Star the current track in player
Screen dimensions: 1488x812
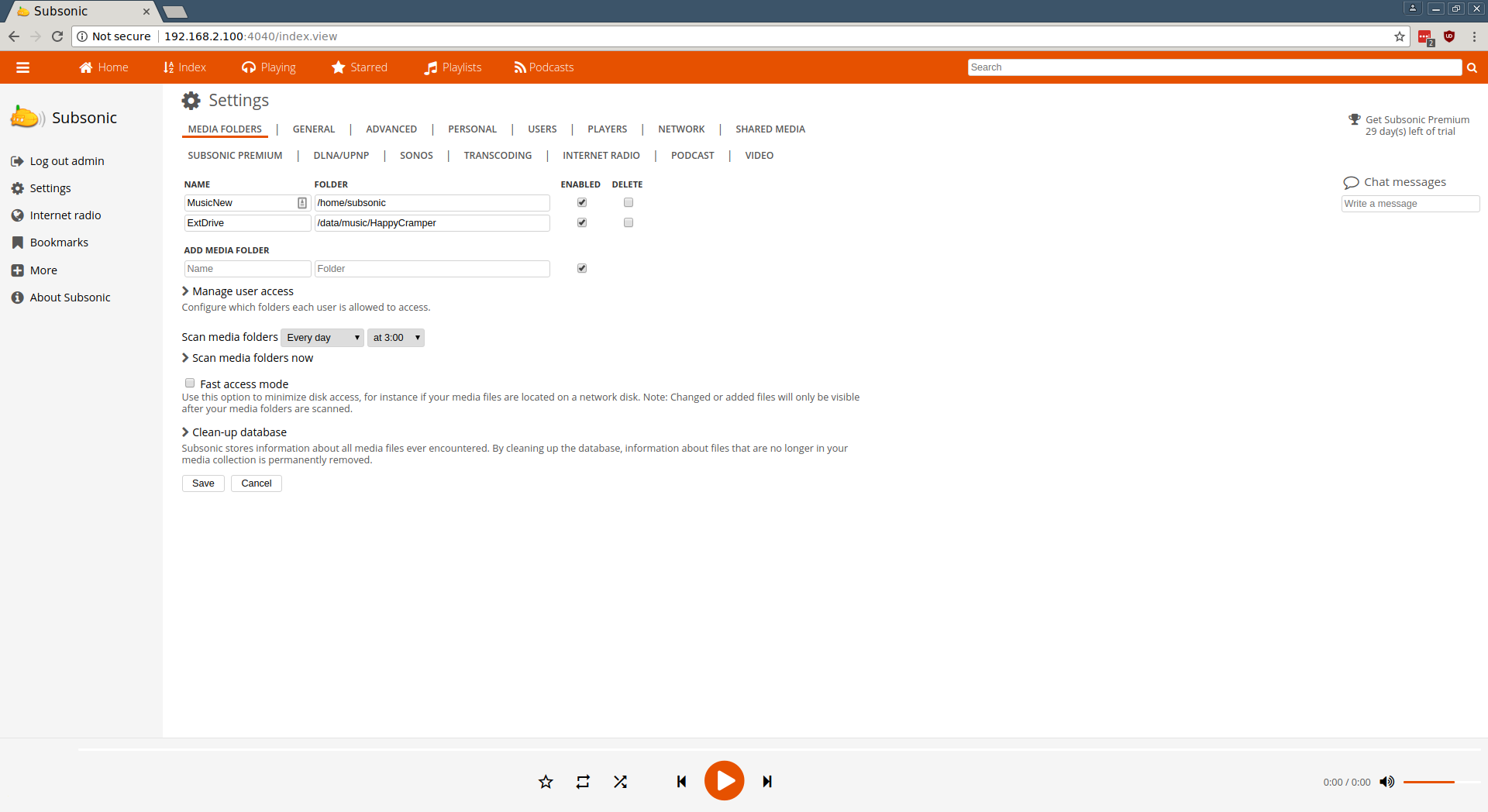click(x=546, y=782)
